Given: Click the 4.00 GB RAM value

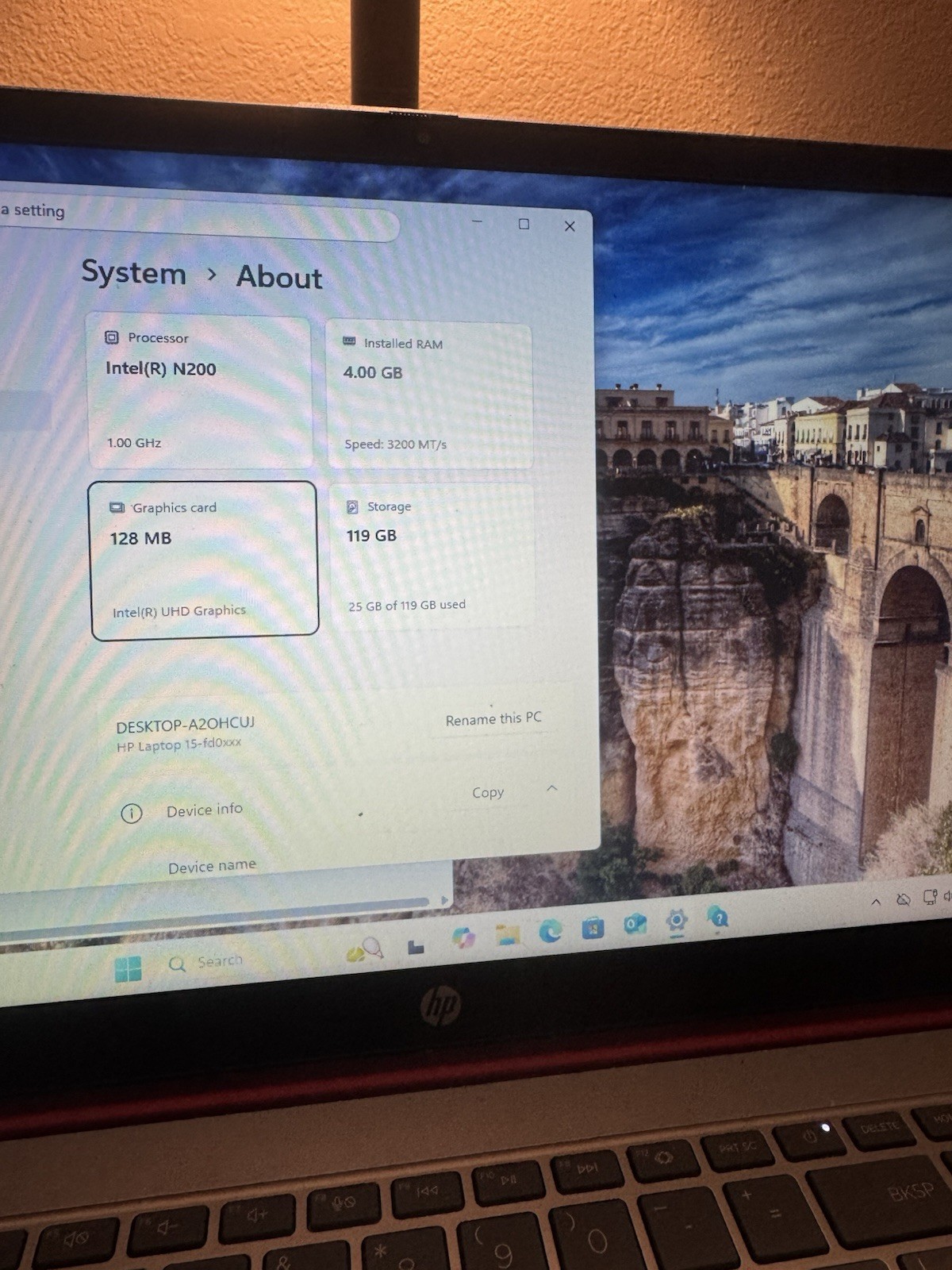Looking at the screenshot, I should tap(373, 372).
